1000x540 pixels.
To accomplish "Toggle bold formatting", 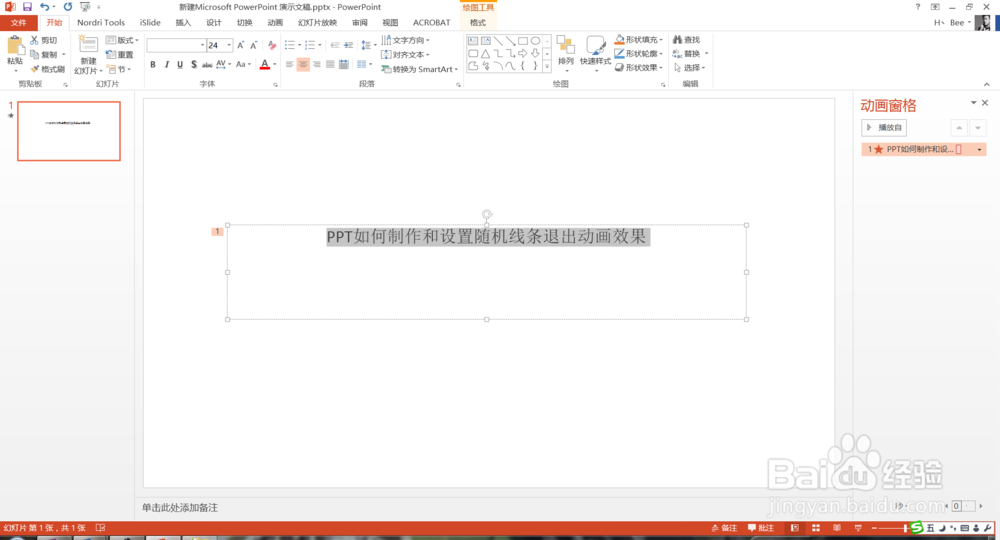I will 153,64.
